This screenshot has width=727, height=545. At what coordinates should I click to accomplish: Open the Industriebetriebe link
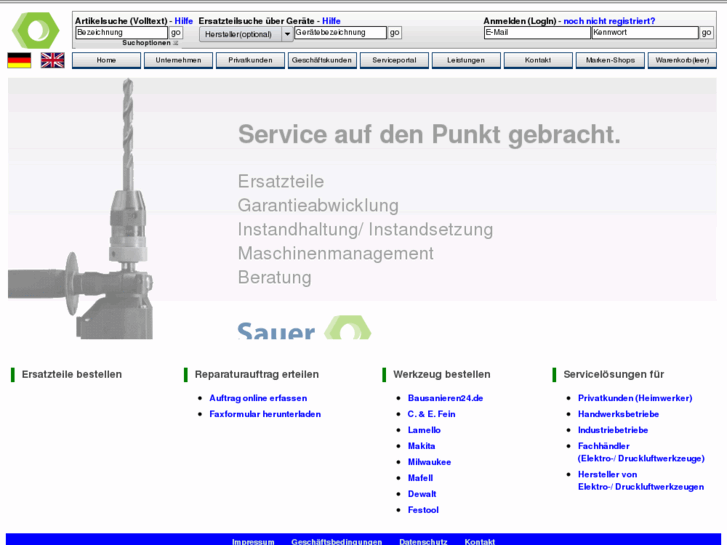(x=612, y=430)
